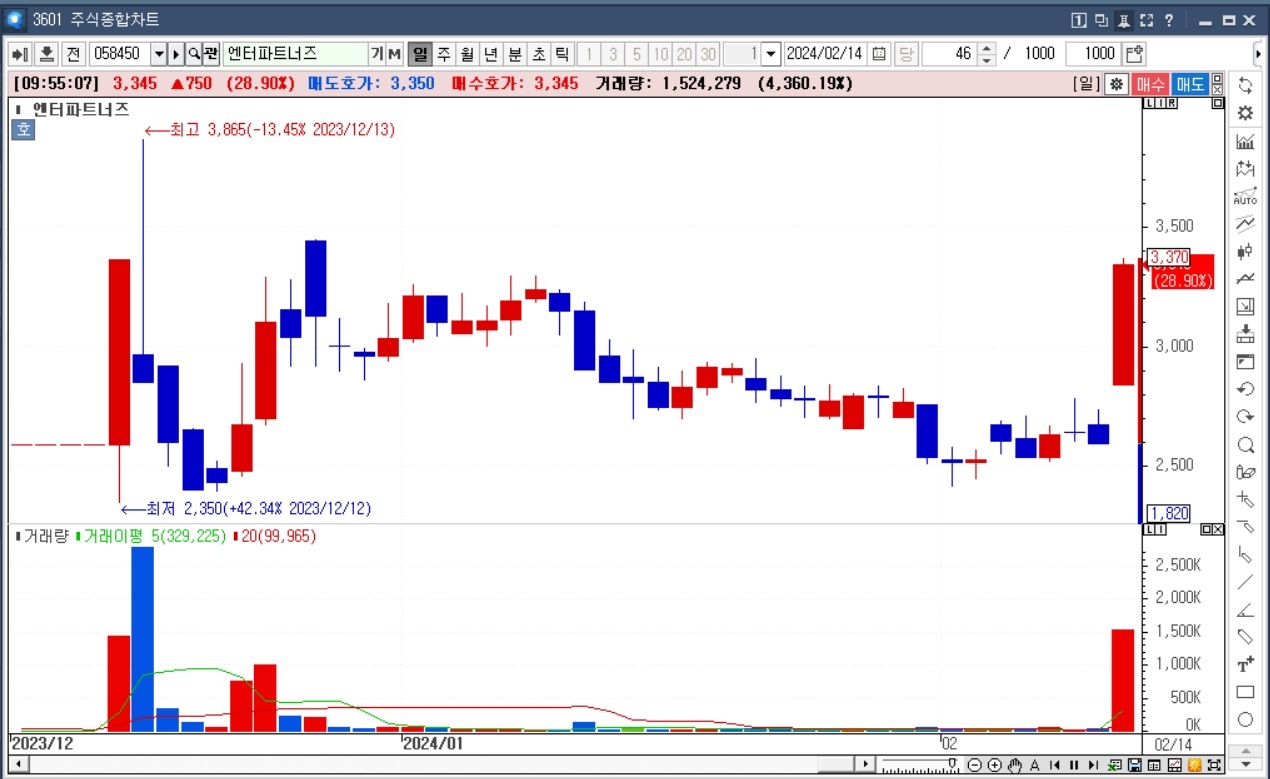Click the orange sun settings icon in bottom bar
The height and width of the screenshot is (779, 1270).
coord(1194,765)
